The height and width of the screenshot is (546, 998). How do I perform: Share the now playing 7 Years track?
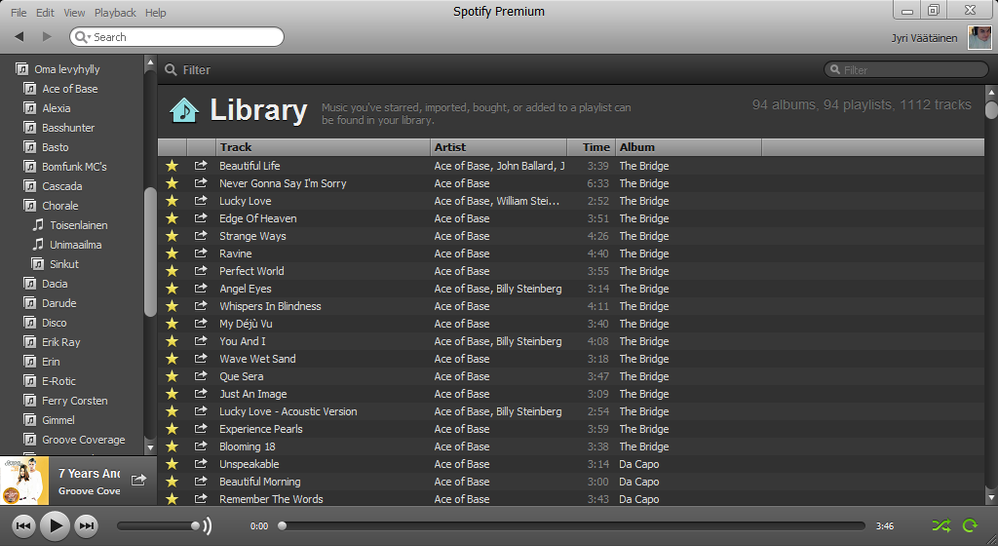pyautogui.click(x=139, y=480)
